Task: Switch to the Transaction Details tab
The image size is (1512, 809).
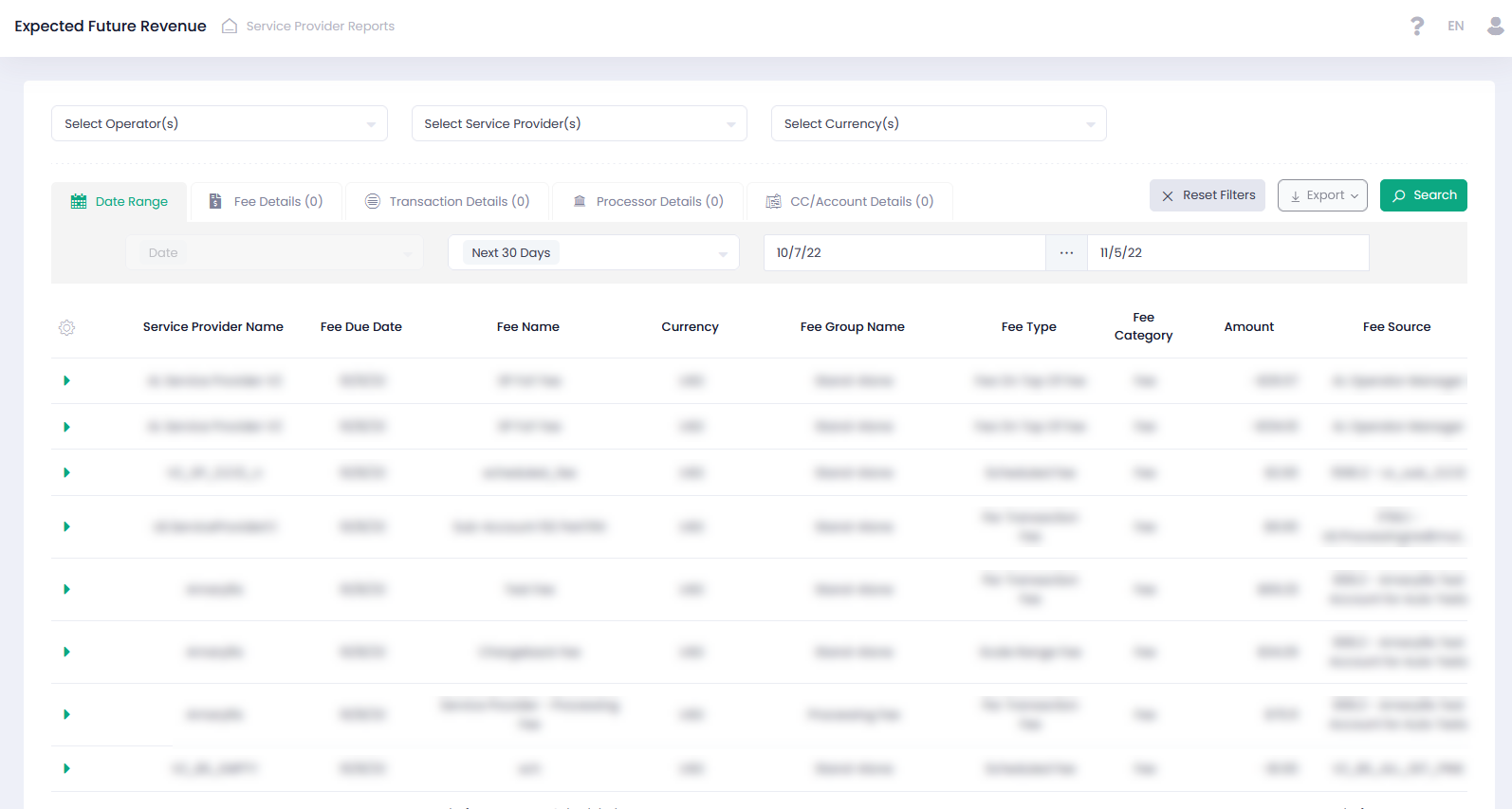Action: [448, 201]
